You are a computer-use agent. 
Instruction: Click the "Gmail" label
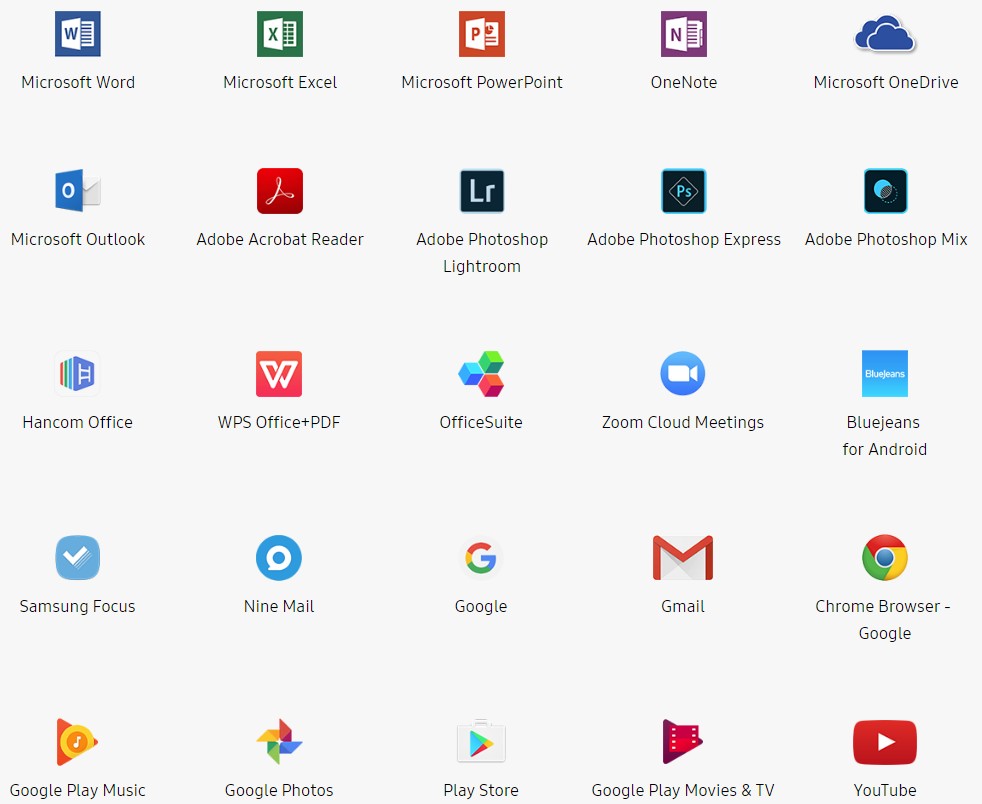pyautogui.click(x=683, y=606)
